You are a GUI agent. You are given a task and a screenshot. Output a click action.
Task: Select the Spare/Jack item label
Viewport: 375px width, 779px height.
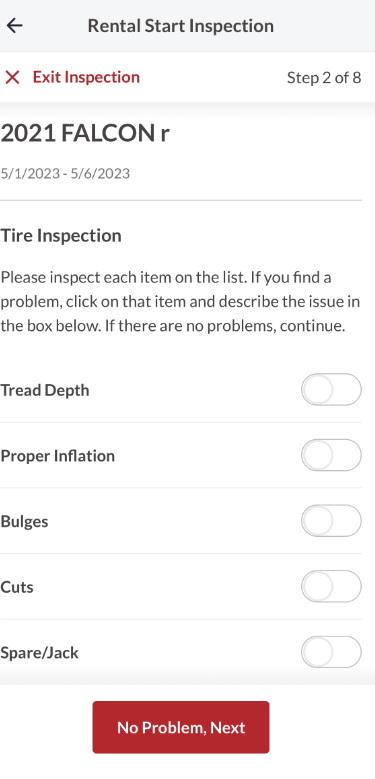pyautogui.click(x=40, y=653)
